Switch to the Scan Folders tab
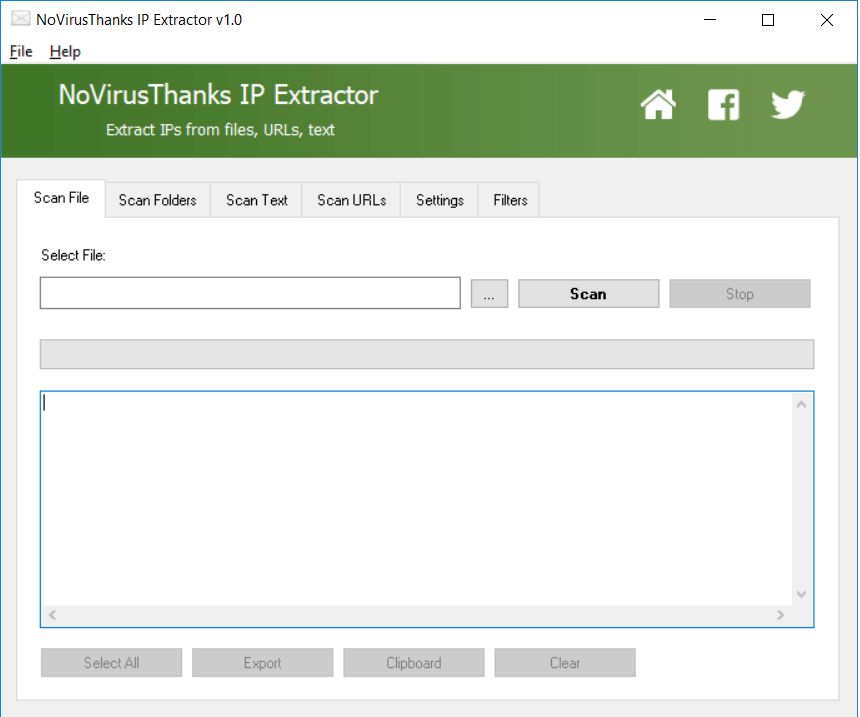Screen dimensions: 860x717 coord(158,200)
